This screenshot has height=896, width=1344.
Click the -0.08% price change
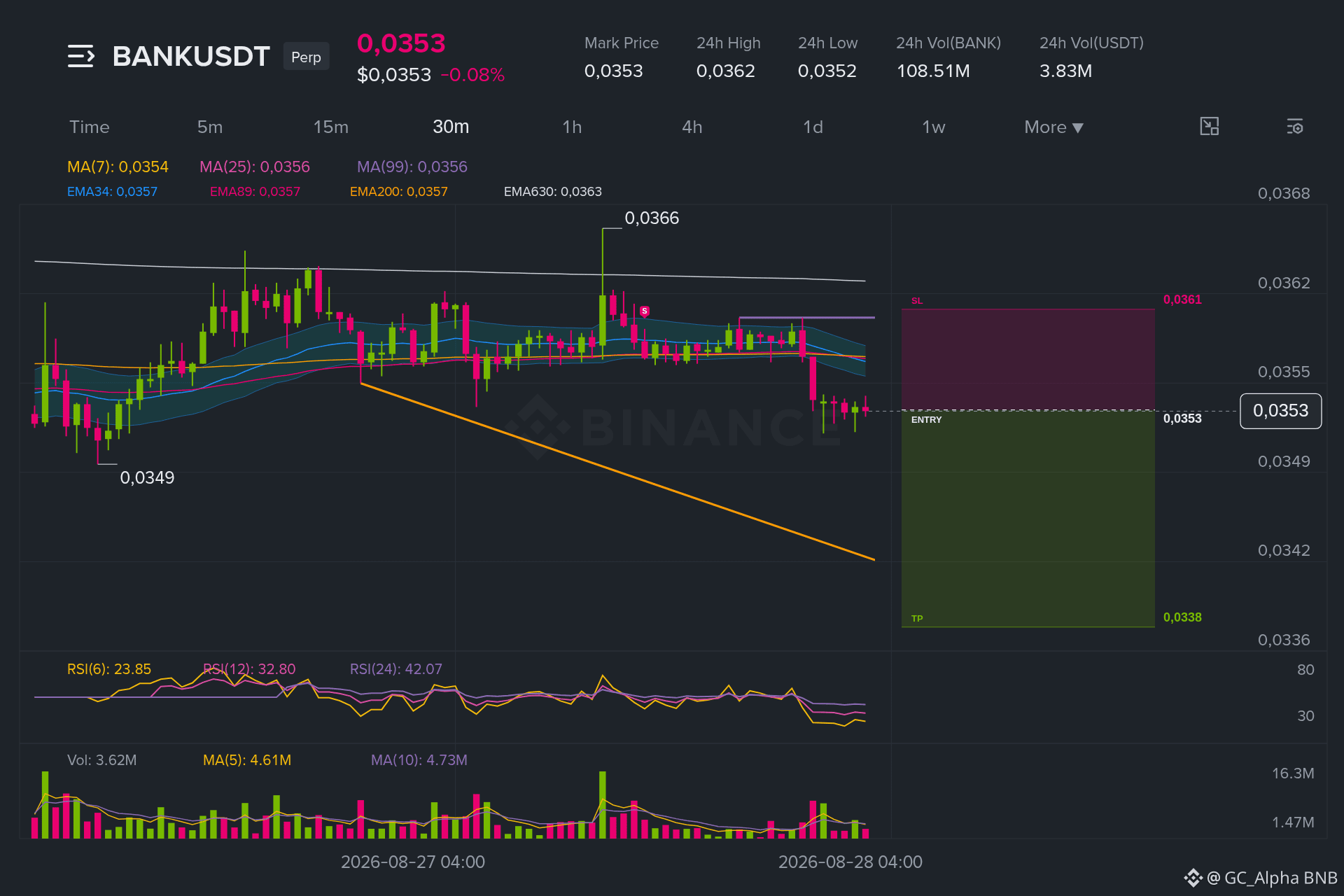pyautogui.click(x=472, y=75)
